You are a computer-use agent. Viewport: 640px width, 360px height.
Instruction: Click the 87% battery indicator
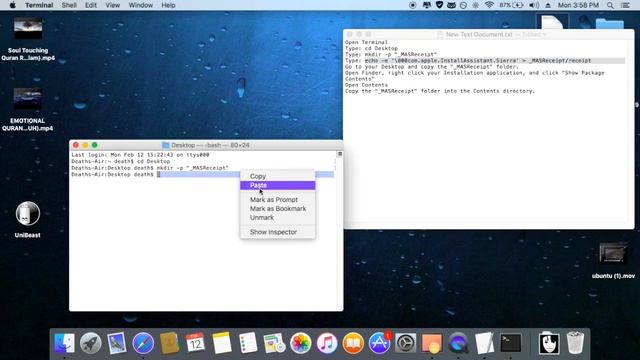tap(511, 5)
